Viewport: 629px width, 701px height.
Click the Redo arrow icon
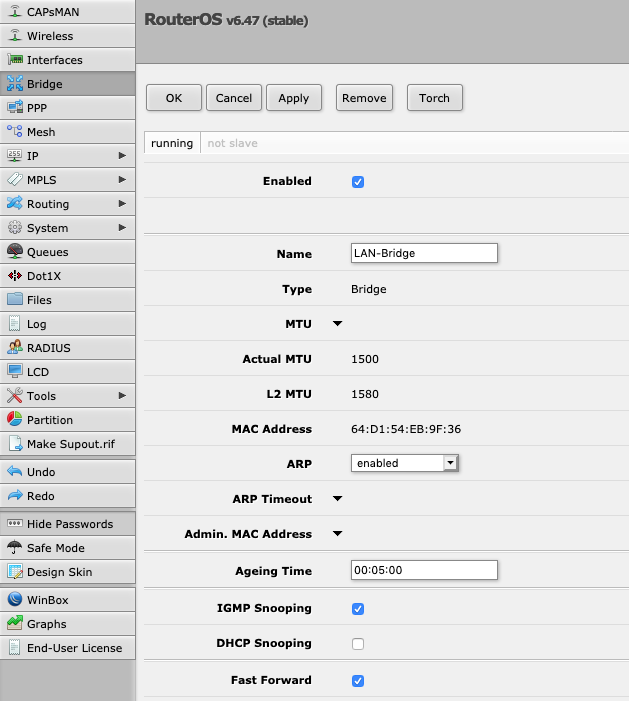[x=15, y=496]
